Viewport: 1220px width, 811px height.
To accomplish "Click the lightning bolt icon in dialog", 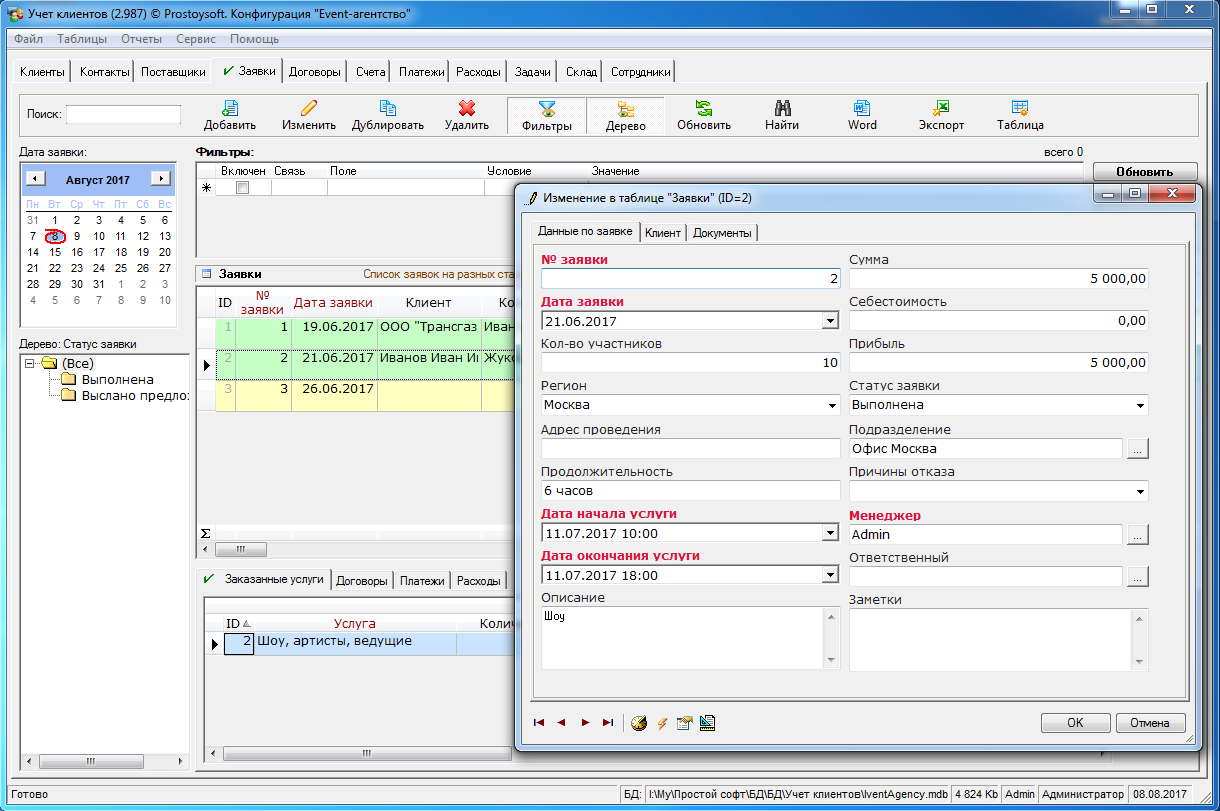I will tap(662, 723).
